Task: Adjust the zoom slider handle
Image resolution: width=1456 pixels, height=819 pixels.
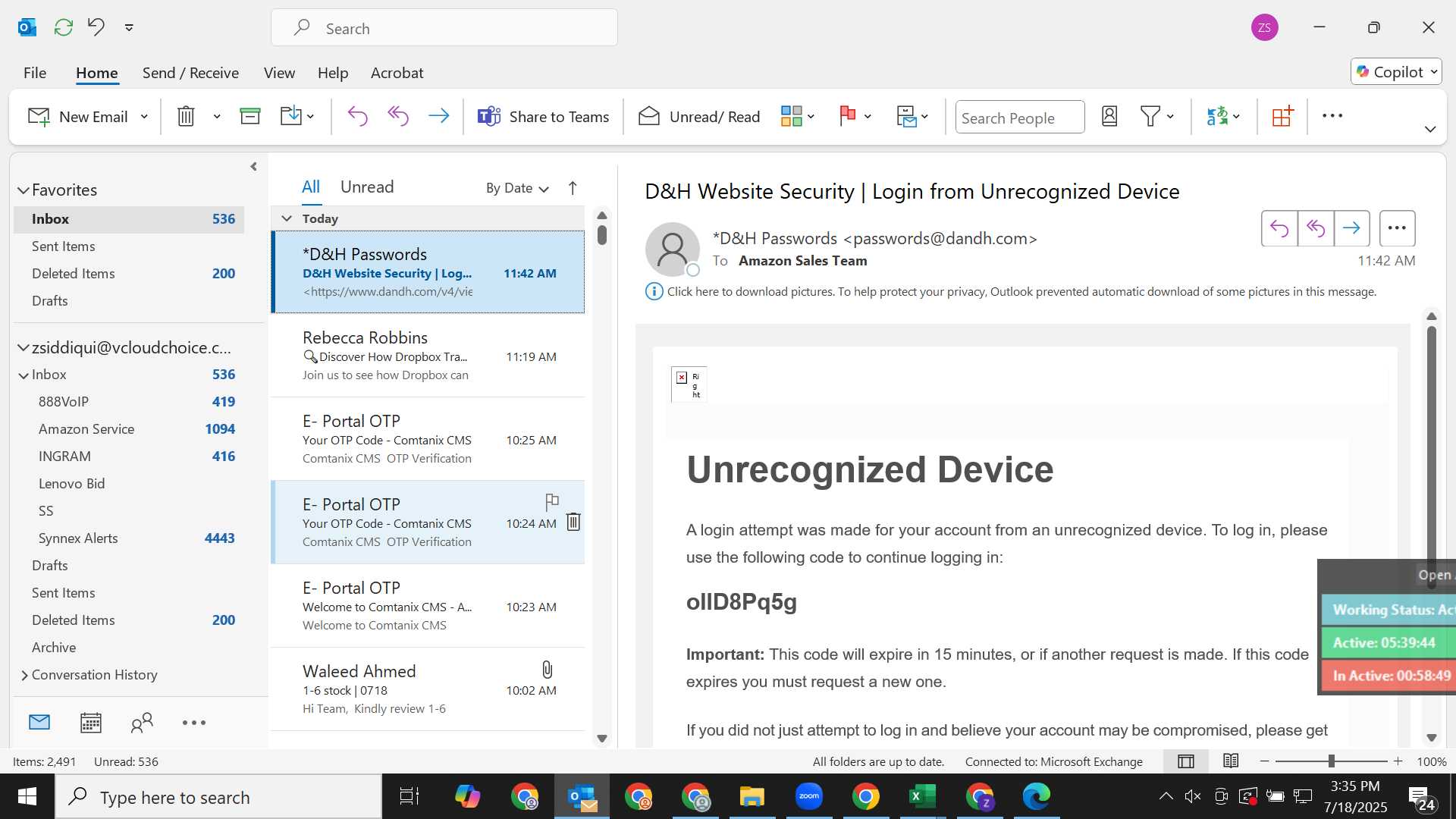Action: click(x=1331, y=761)
